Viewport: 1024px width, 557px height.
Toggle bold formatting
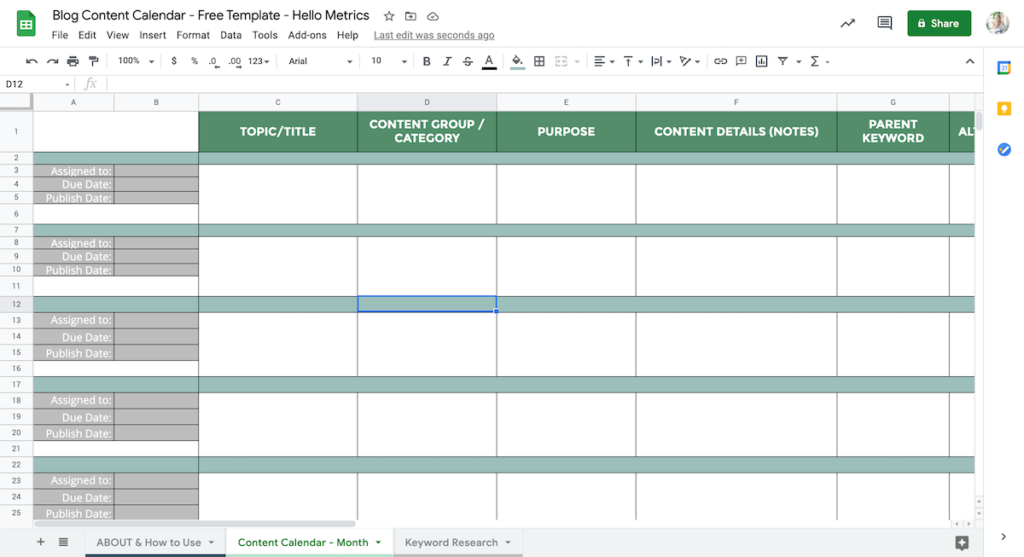click(x=426, y=61)
